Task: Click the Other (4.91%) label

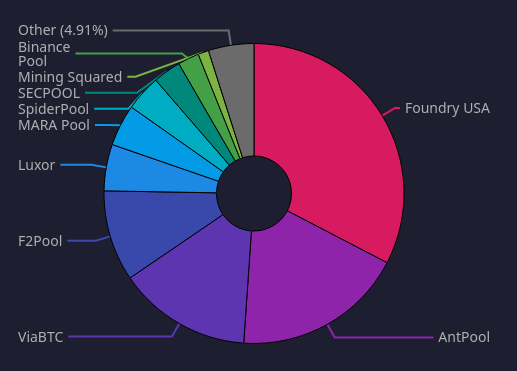Action: [63, 30]
